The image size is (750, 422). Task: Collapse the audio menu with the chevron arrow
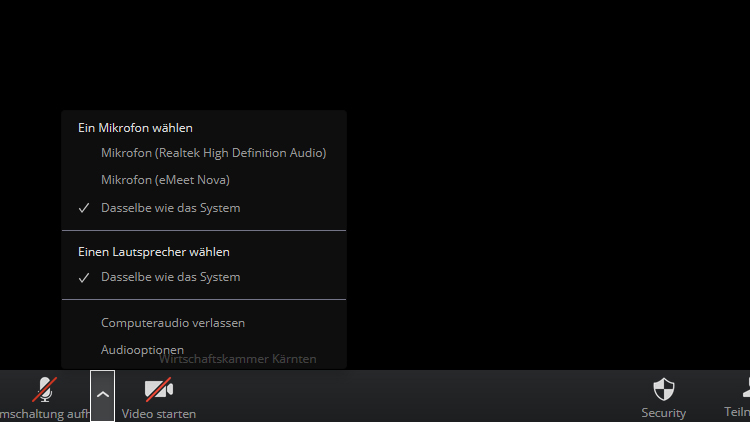pyautogui.click(x=102, y=395)
